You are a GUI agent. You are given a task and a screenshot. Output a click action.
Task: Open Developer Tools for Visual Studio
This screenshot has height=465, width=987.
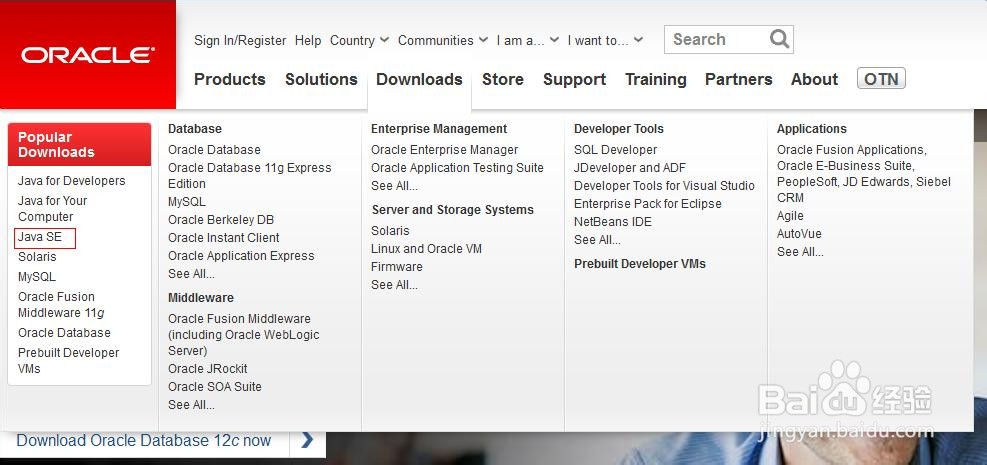(664, 186)
